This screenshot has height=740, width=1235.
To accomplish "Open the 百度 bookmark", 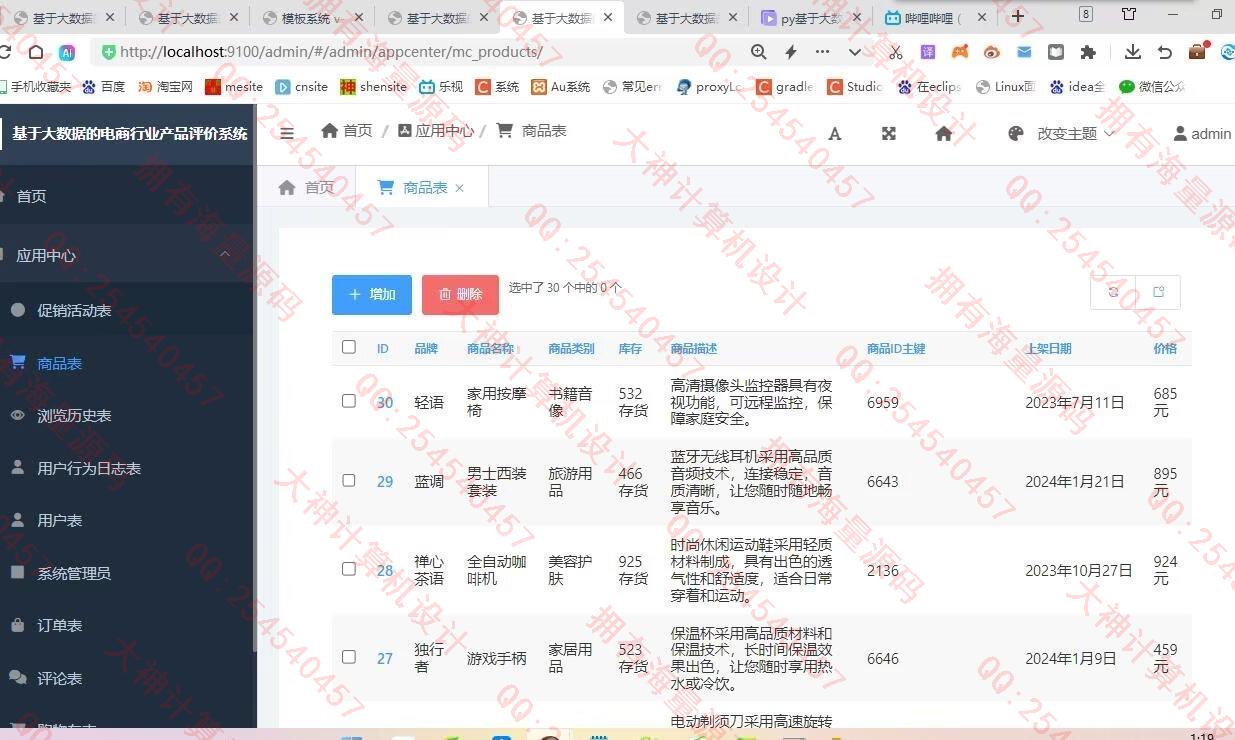I will tap(104, 87).
